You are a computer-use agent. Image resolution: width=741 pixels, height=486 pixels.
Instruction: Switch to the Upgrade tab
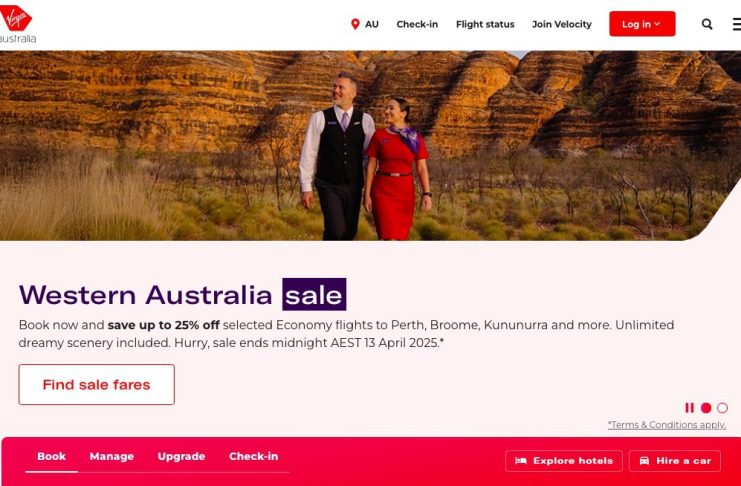[x=181, y=457]
